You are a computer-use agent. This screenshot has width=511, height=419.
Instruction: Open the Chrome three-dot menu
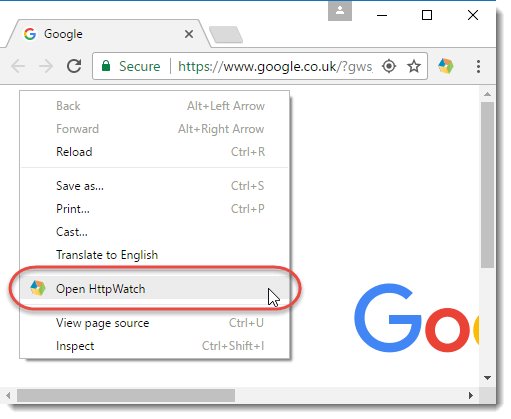478,66
